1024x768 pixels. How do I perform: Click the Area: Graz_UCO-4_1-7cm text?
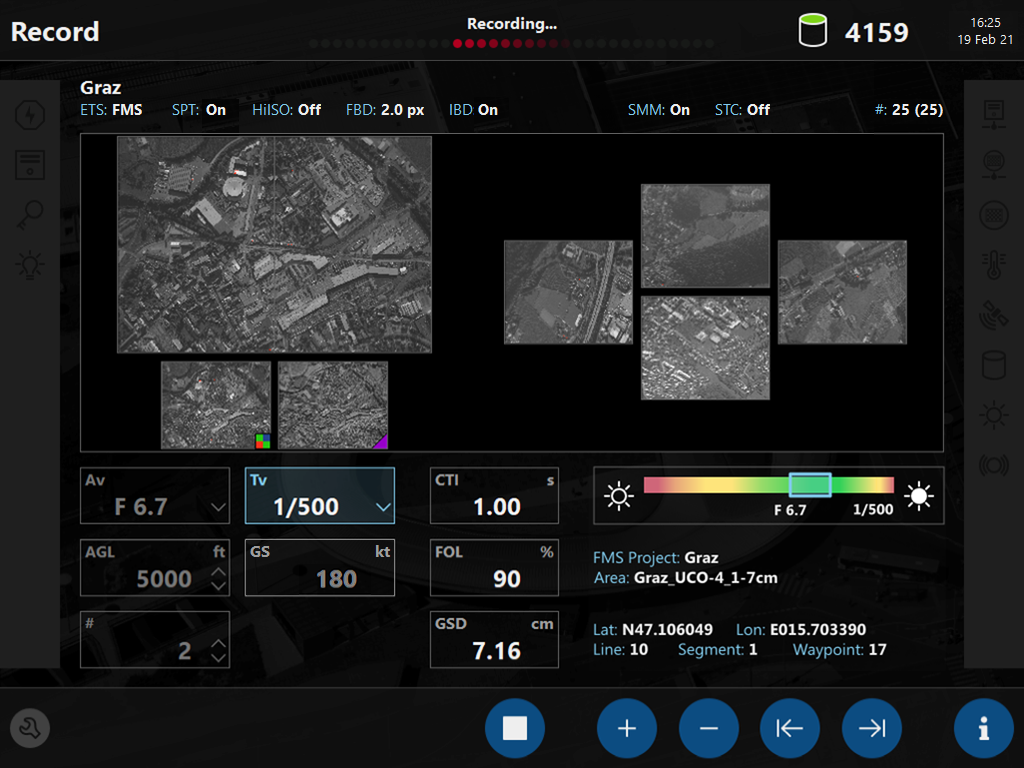tap(686, 578)
